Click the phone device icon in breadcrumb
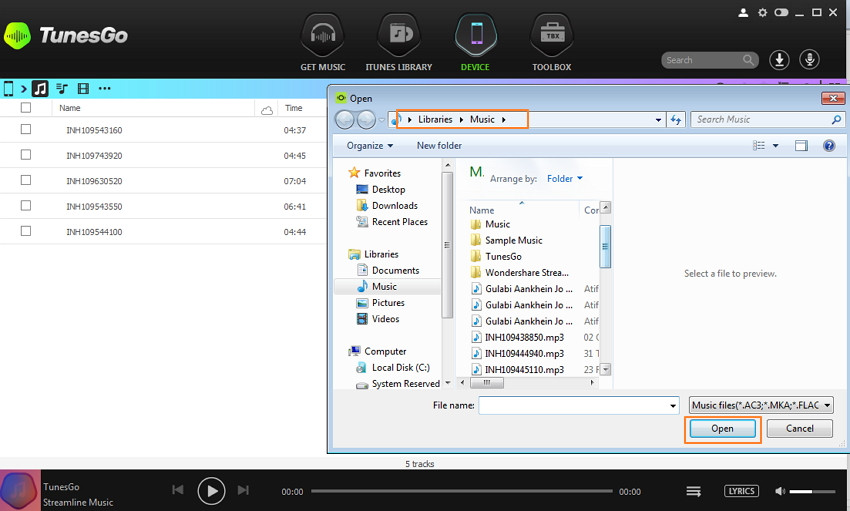The height and width of the screenshot is (511, 850). coord(8,88)
